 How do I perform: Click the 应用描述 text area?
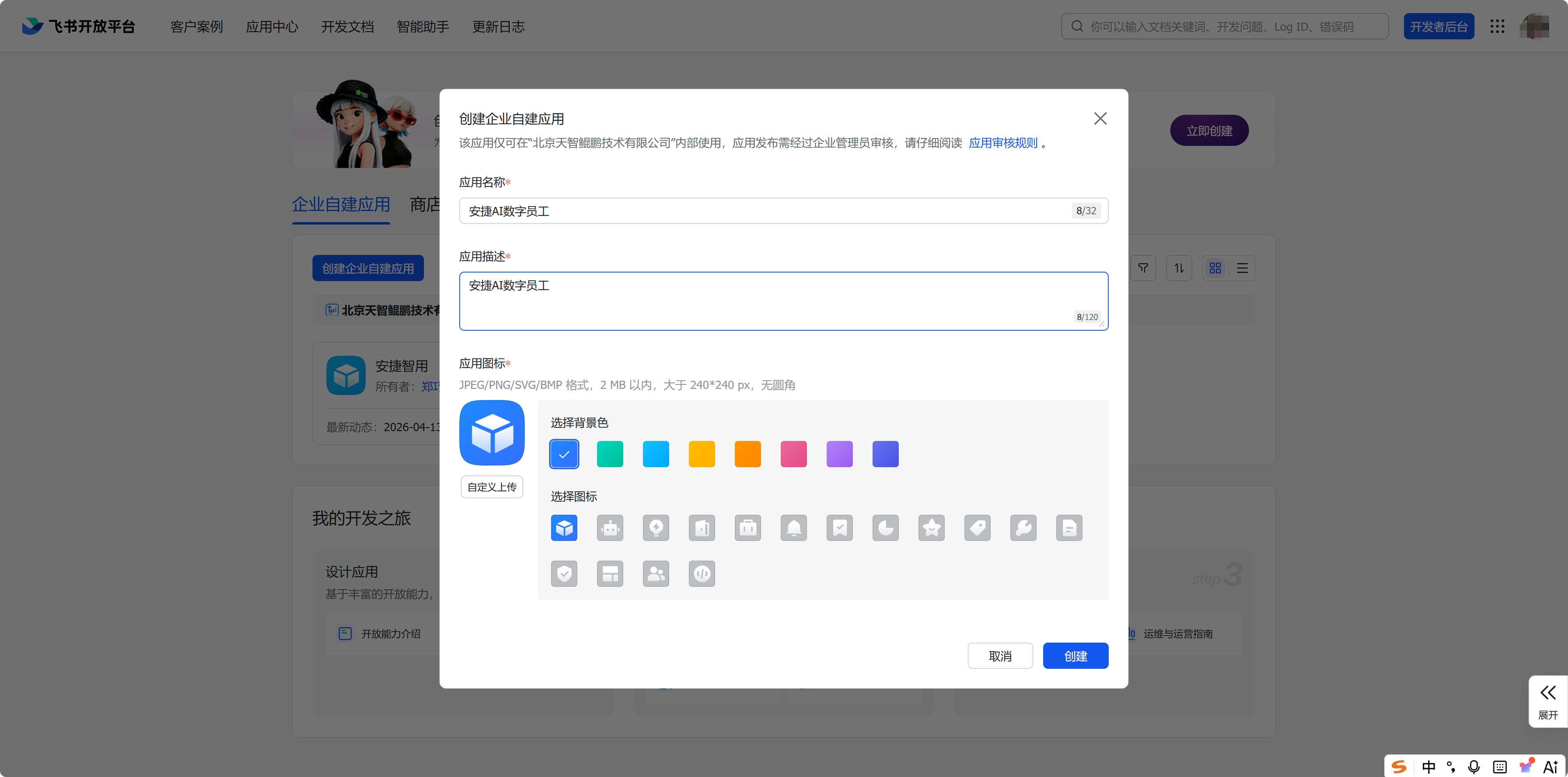click(784, 300)
